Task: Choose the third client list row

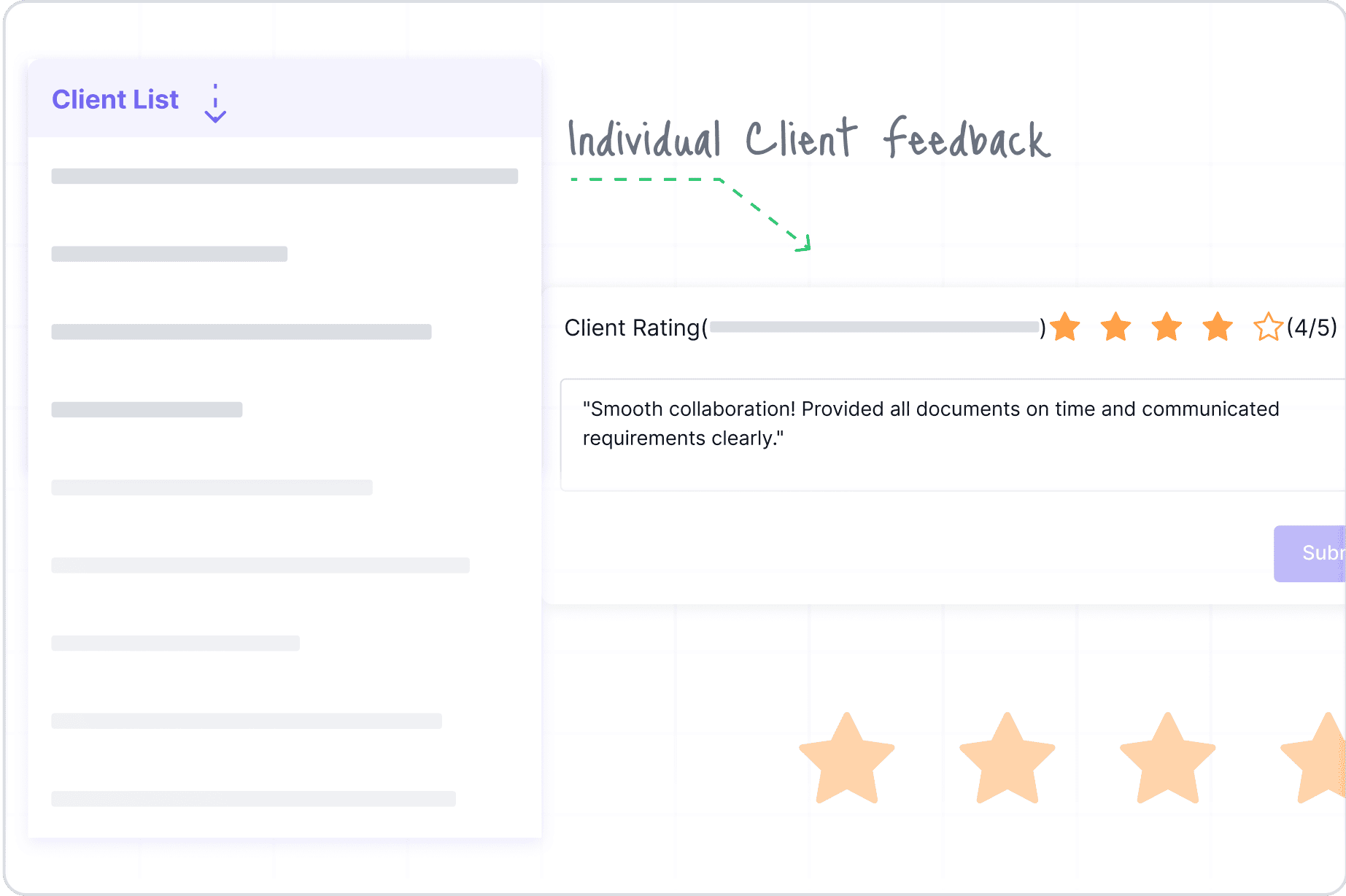Action: (241, 332)
